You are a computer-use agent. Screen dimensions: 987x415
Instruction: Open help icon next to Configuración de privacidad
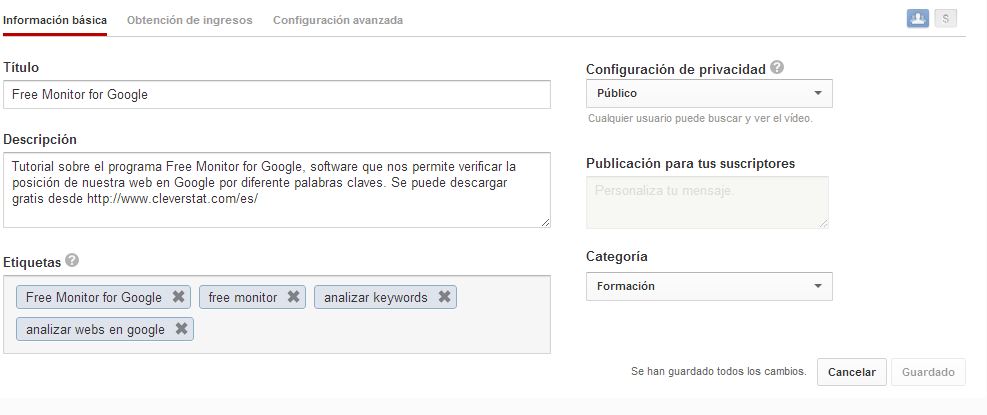pyautogui.click(x=777, y=68)
